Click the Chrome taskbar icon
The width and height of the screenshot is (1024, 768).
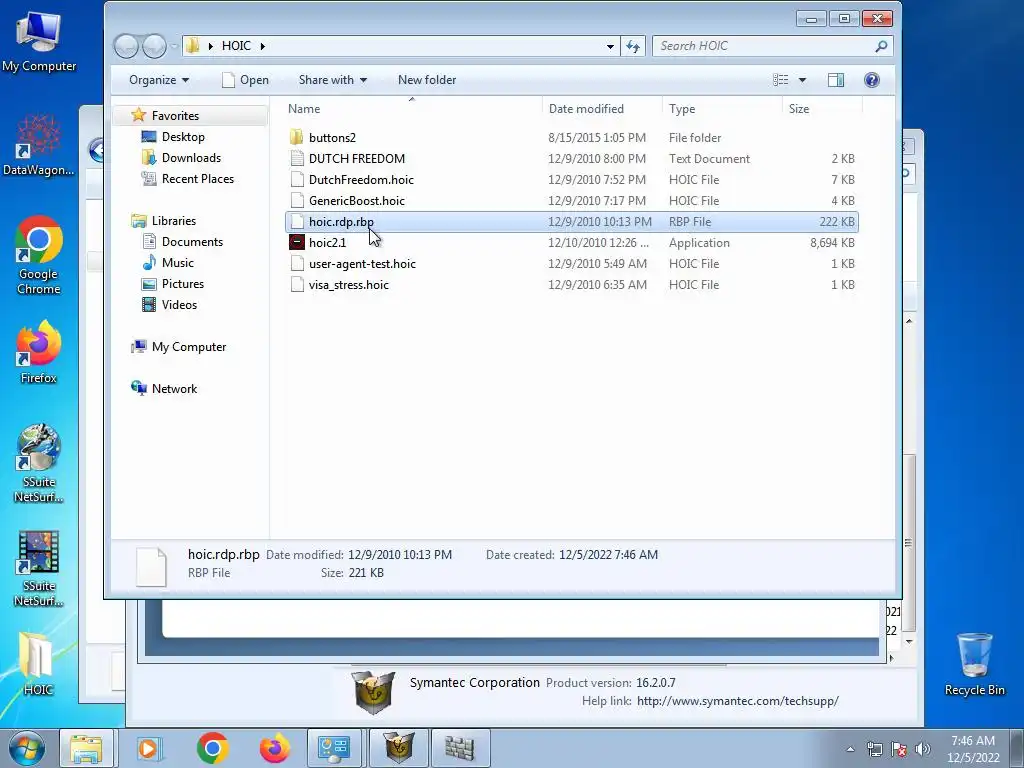(212, 748)
